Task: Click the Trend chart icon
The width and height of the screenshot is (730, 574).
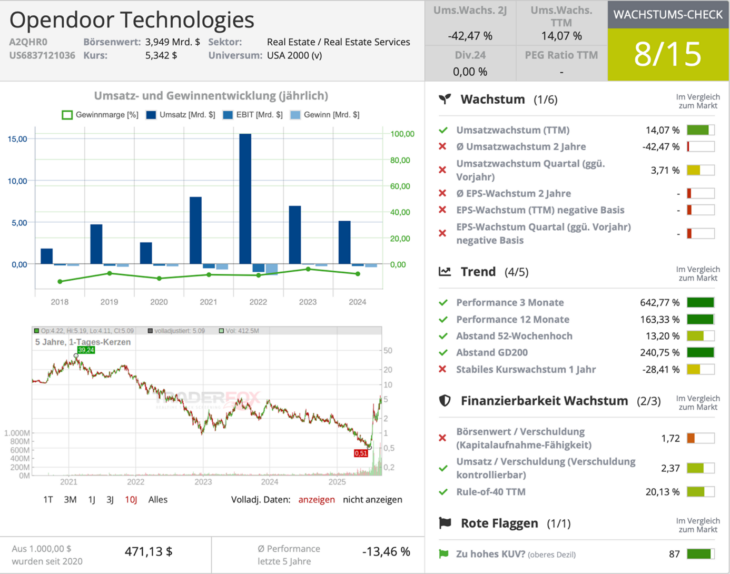Action: point(445,271)
